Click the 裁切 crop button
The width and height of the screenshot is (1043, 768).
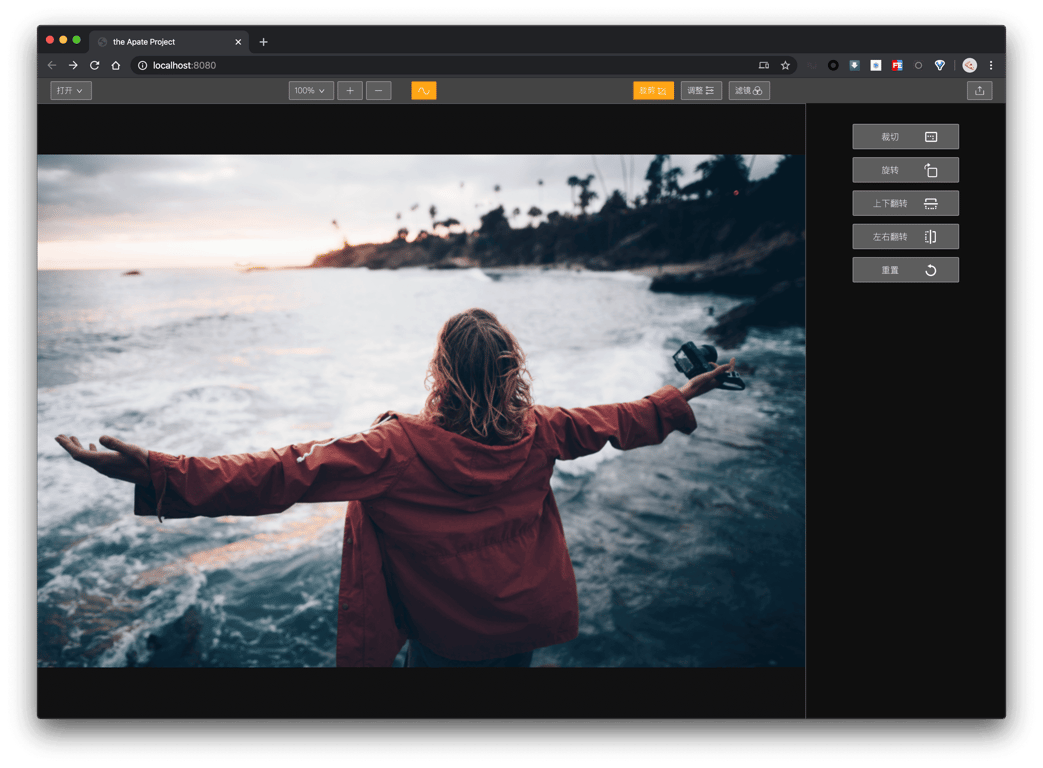[x=905, y=137]
